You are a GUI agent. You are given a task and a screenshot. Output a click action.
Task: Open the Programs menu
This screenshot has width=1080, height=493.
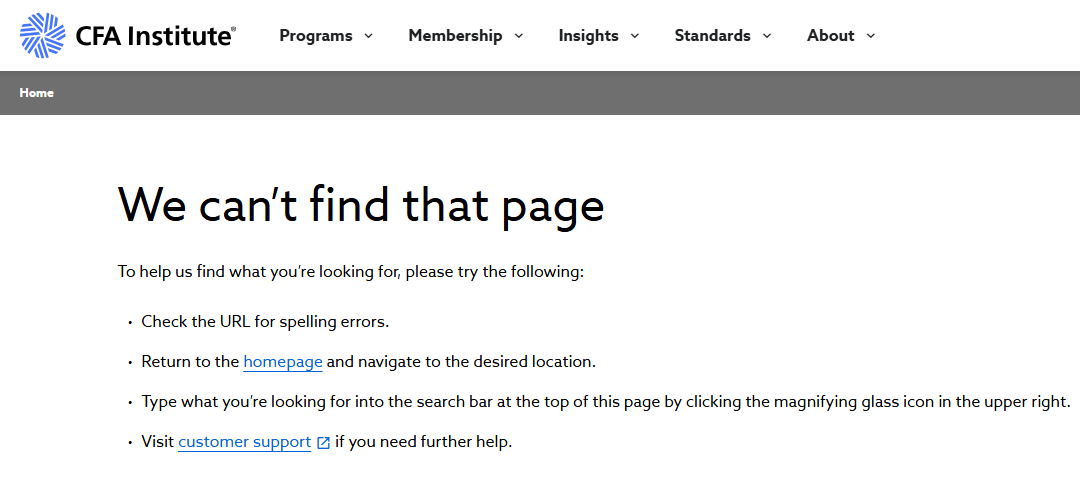tap(315, 36)
